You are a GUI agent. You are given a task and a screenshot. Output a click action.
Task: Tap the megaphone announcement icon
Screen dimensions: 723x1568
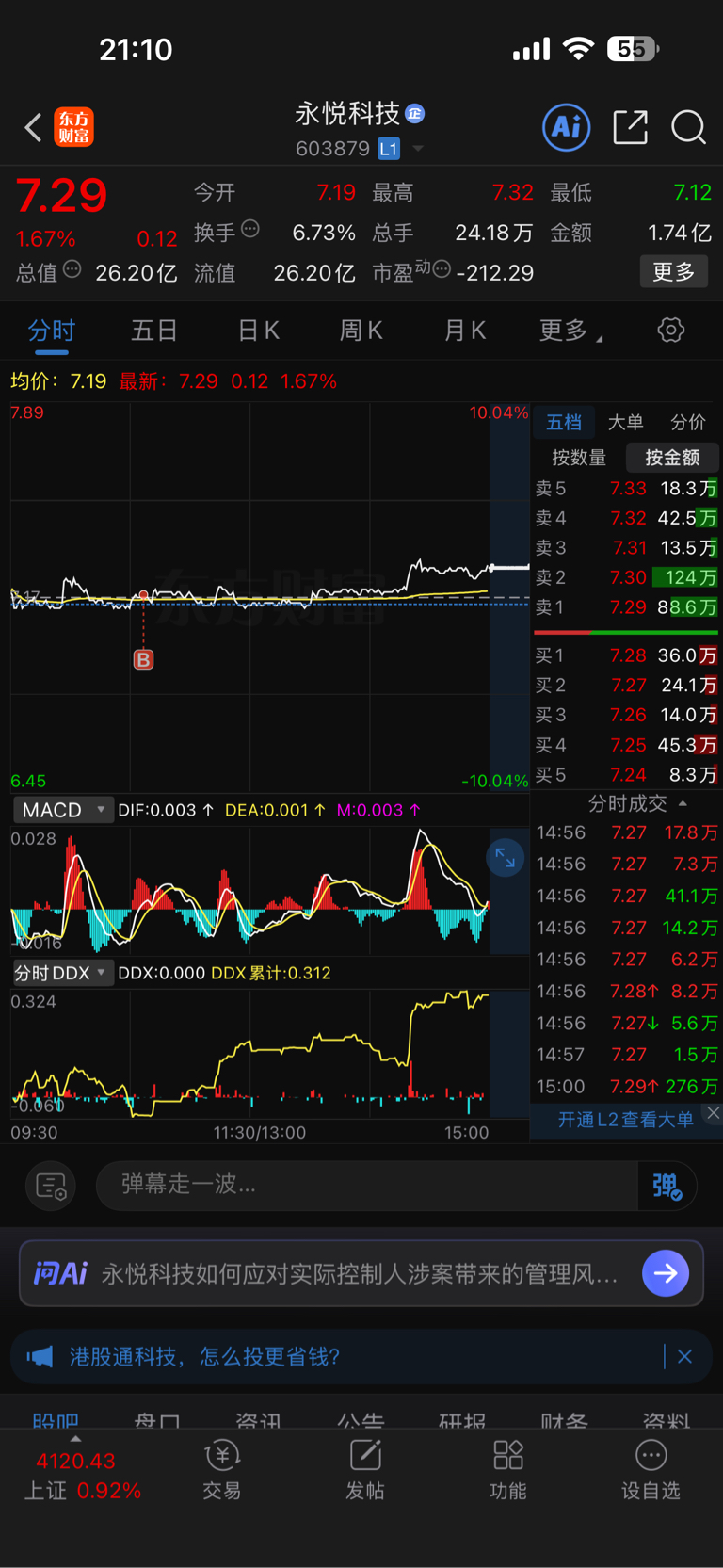(40, 1356)
